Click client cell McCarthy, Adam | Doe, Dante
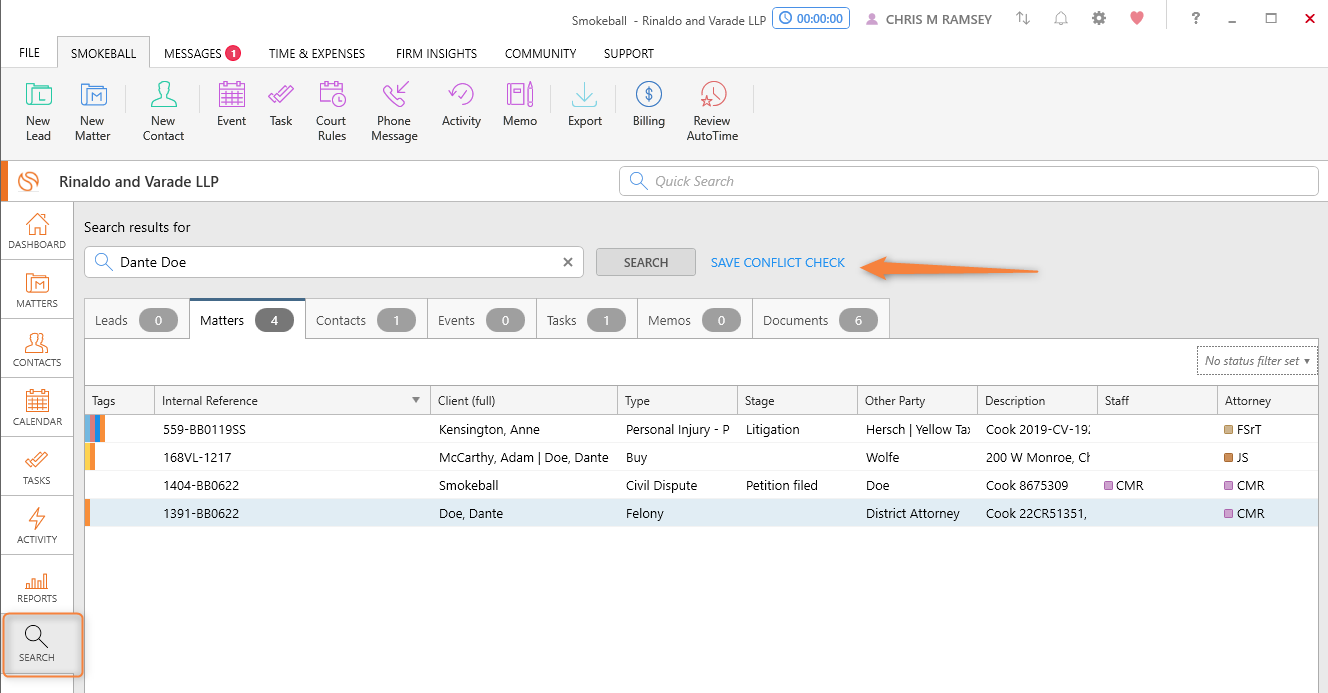 [524, 457]
